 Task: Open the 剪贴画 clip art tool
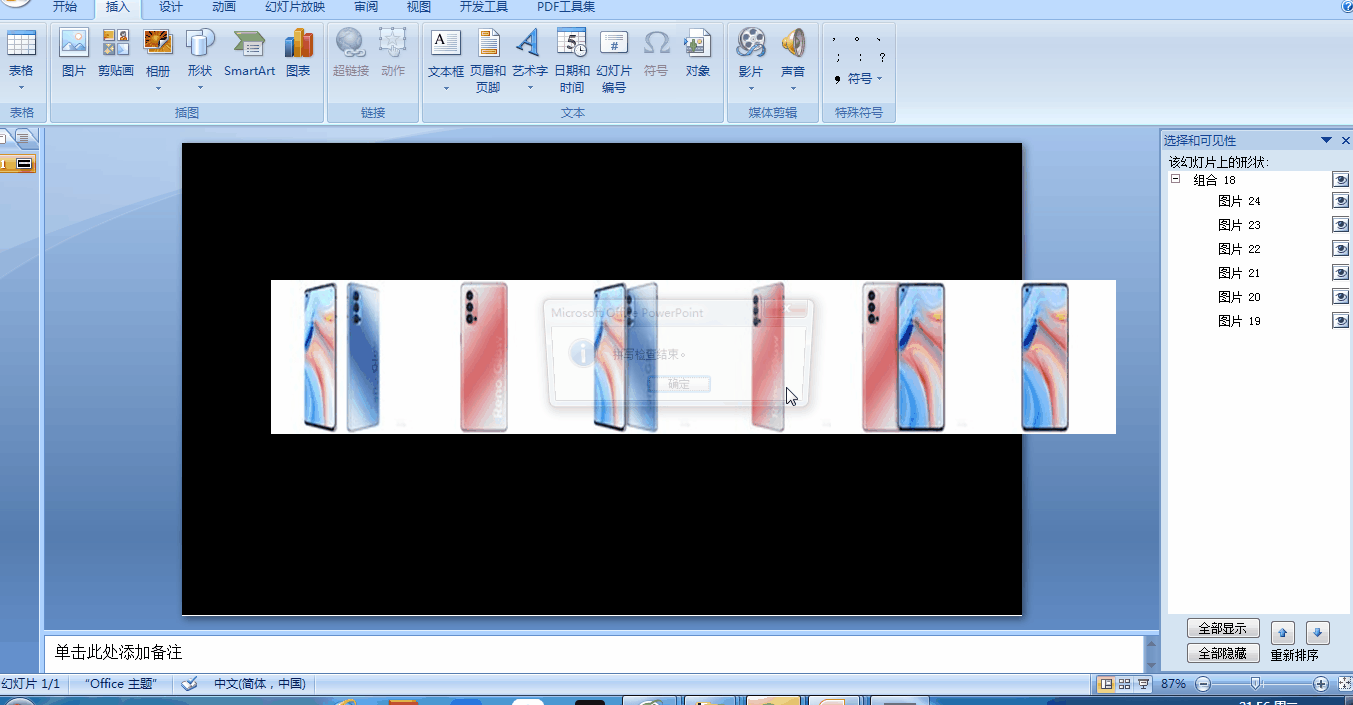[116, 53]
